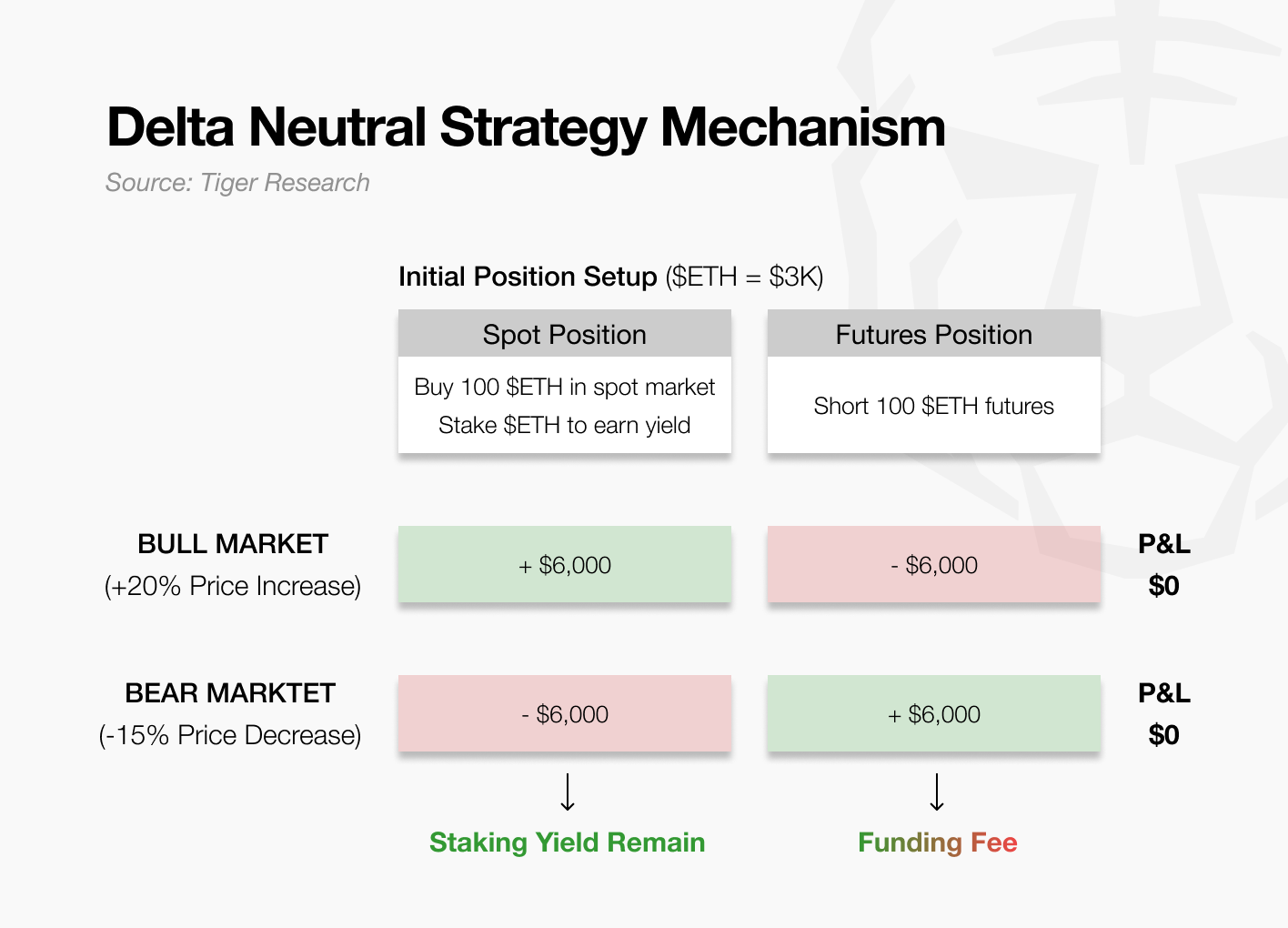
Task: Click the down arrow above Funding Fee
Action: (937, 792)
